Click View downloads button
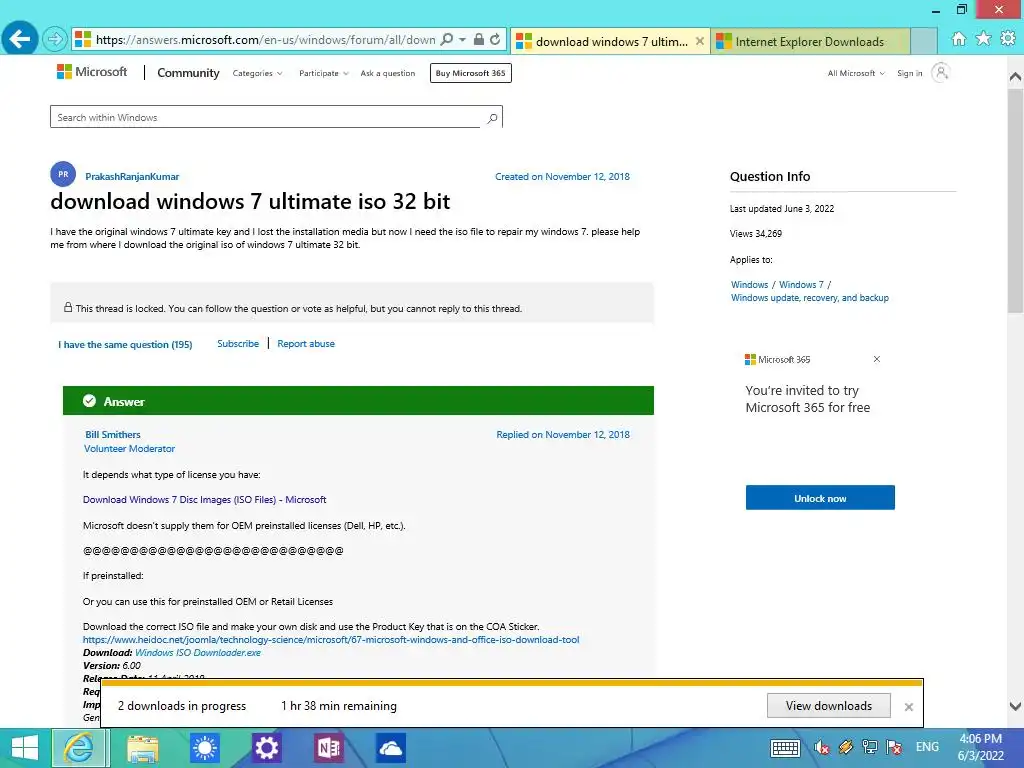Screen dimensions: 1024x768 coord(829,706)
